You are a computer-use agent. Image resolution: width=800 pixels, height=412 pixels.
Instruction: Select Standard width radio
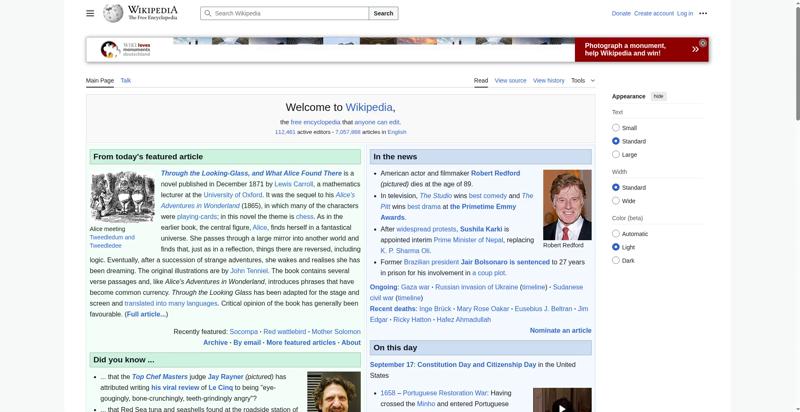pyautogui.click(x=616, y=187)
